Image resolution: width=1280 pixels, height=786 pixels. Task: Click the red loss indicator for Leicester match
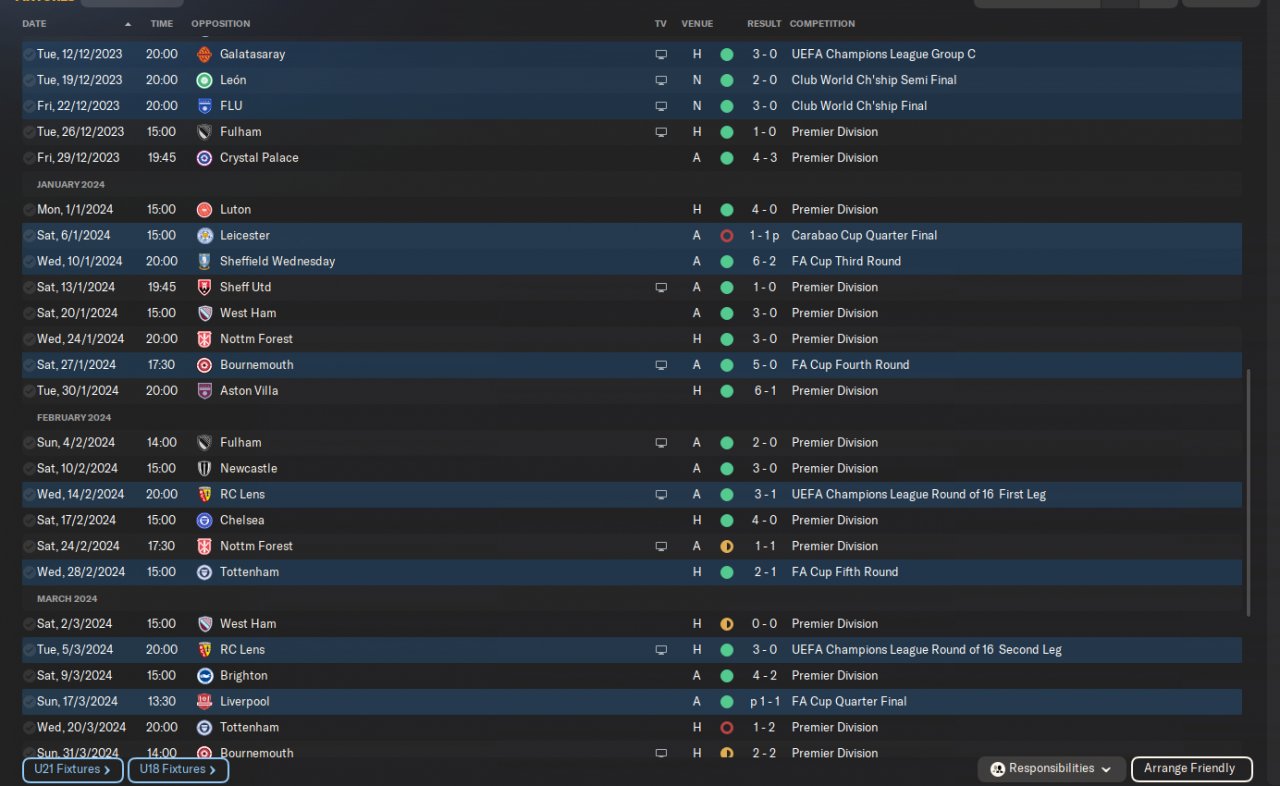(727, 236)
